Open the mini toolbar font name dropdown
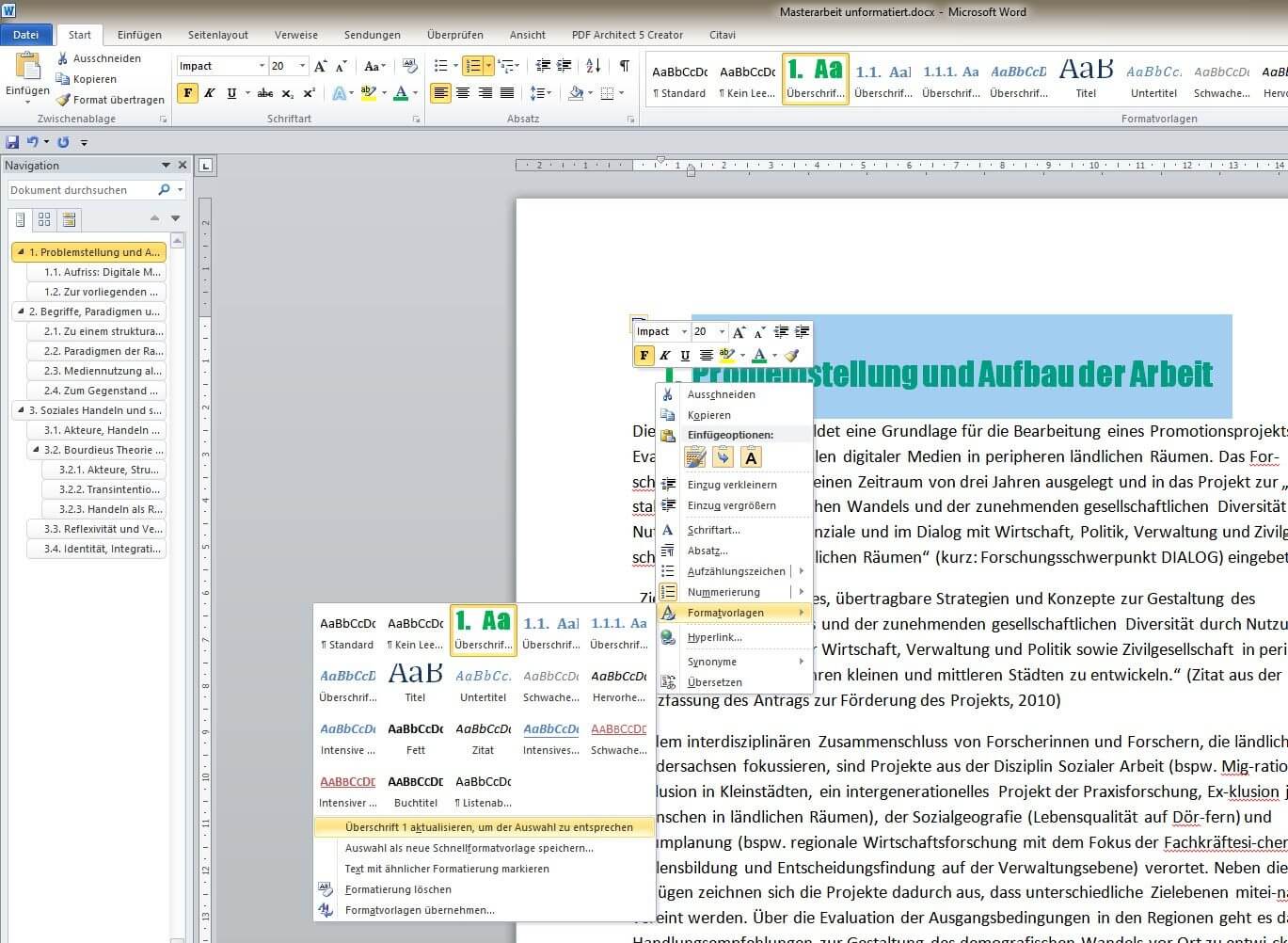The image size is (1288, 943). coord(684,331)
